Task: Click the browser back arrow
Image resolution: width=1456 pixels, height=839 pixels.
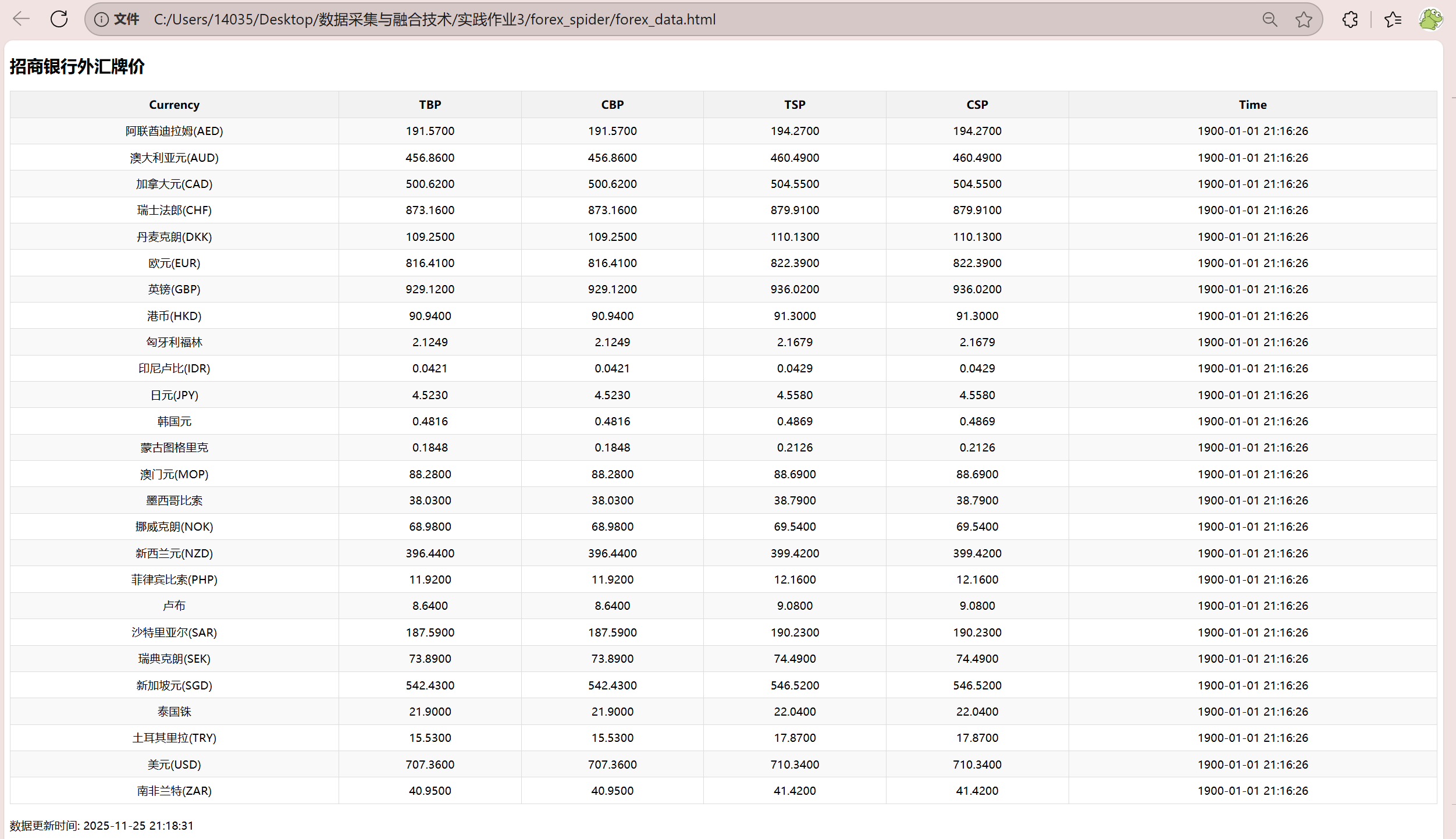Action: [21, 19]
